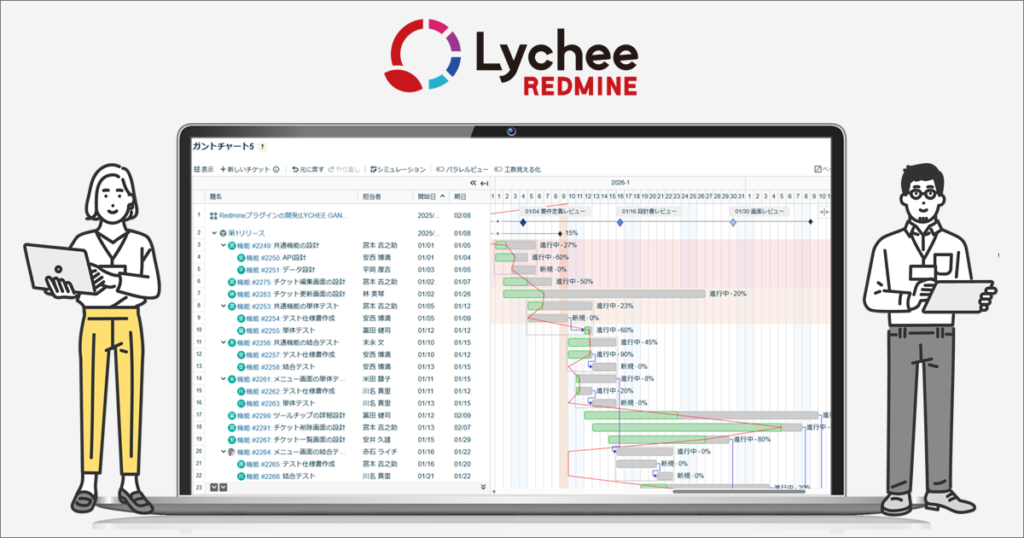Click due date 02/09 in row 17

click(x=462, y=415)
